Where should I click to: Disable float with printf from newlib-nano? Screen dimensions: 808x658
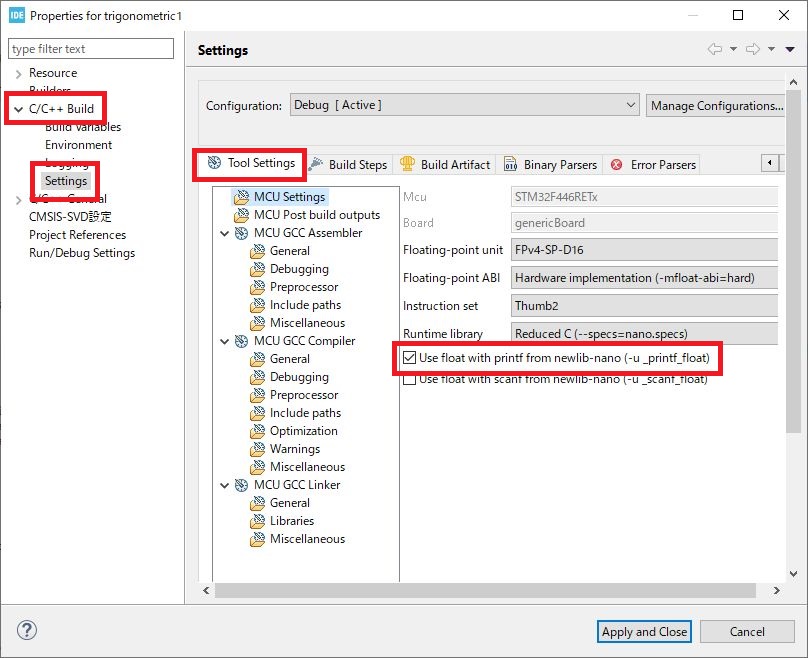[409, 357]
